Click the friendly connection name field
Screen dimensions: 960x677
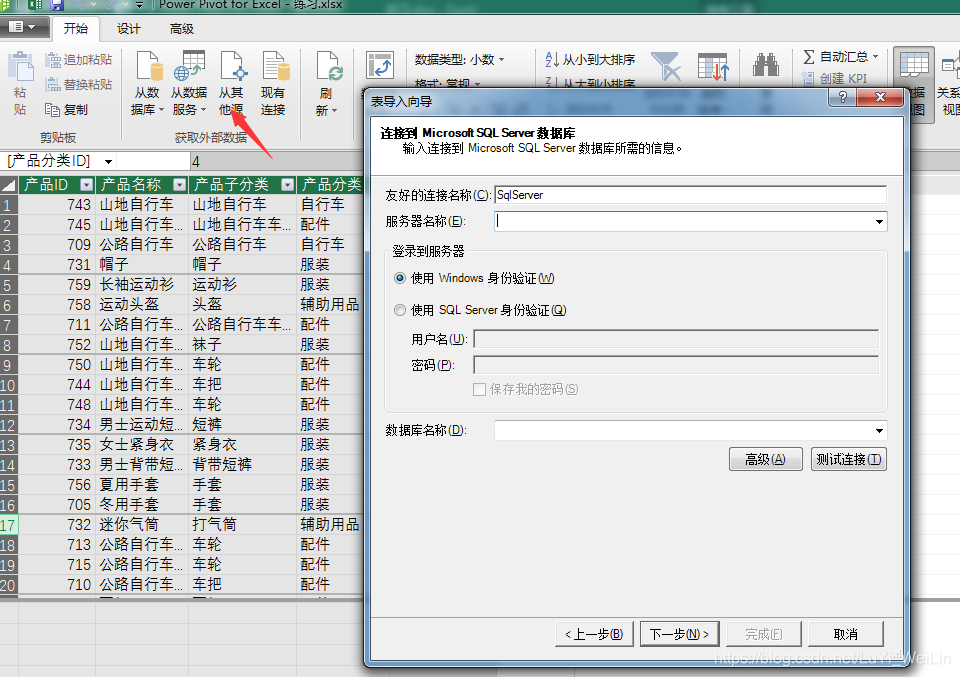click(690, 195)
